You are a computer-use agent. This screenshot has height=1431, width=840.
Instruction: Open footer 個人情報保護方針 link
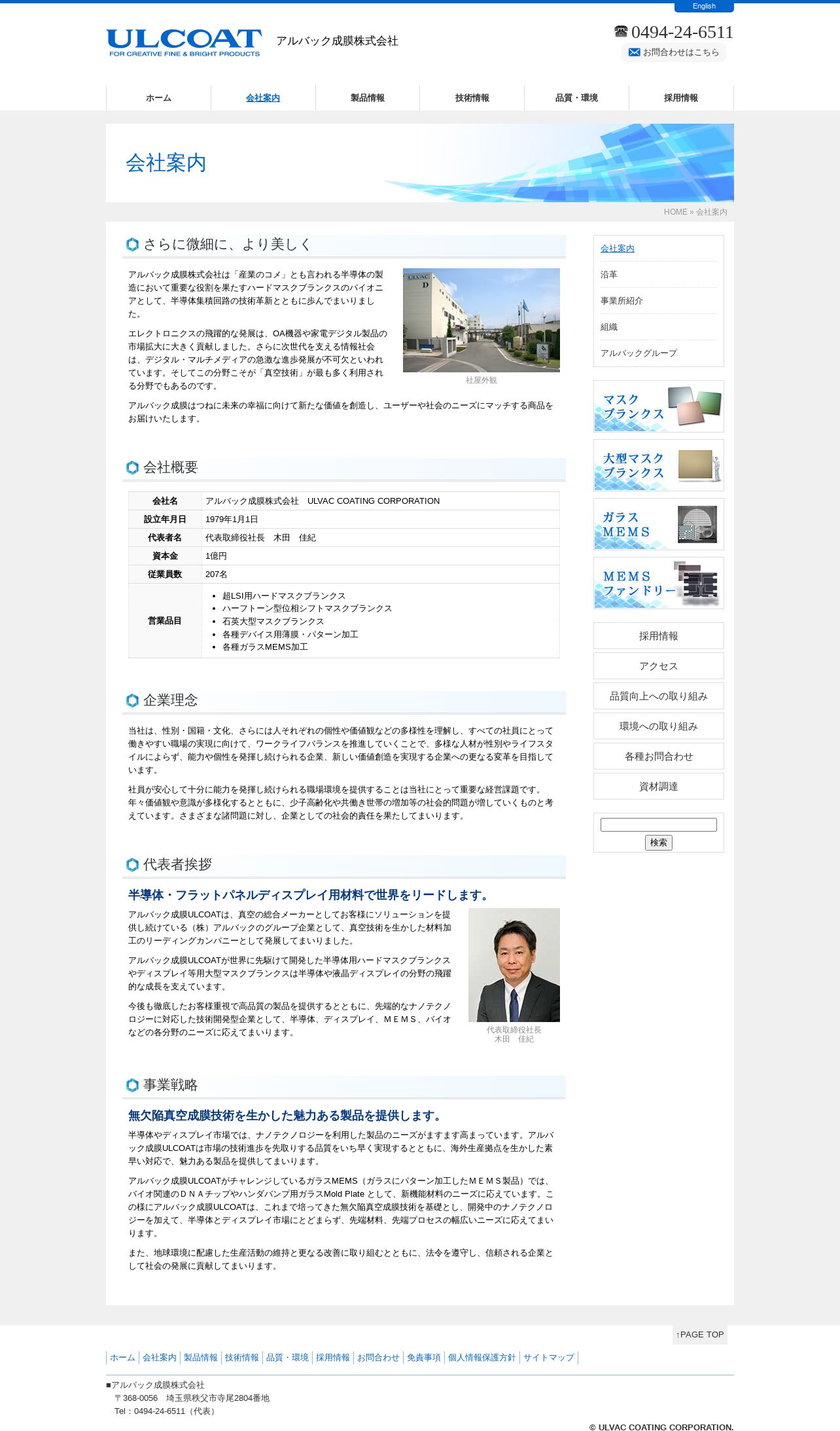pos(482,1358)
